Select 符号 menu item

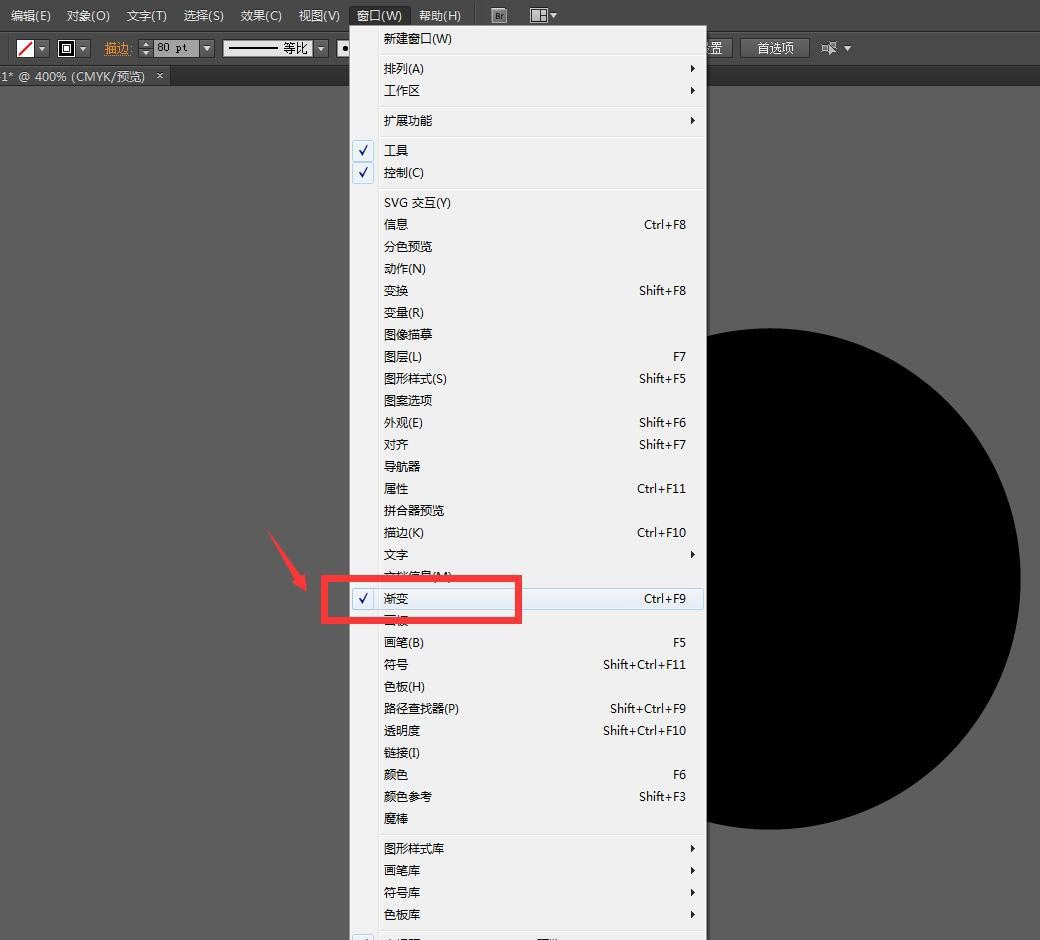(527, 664)
